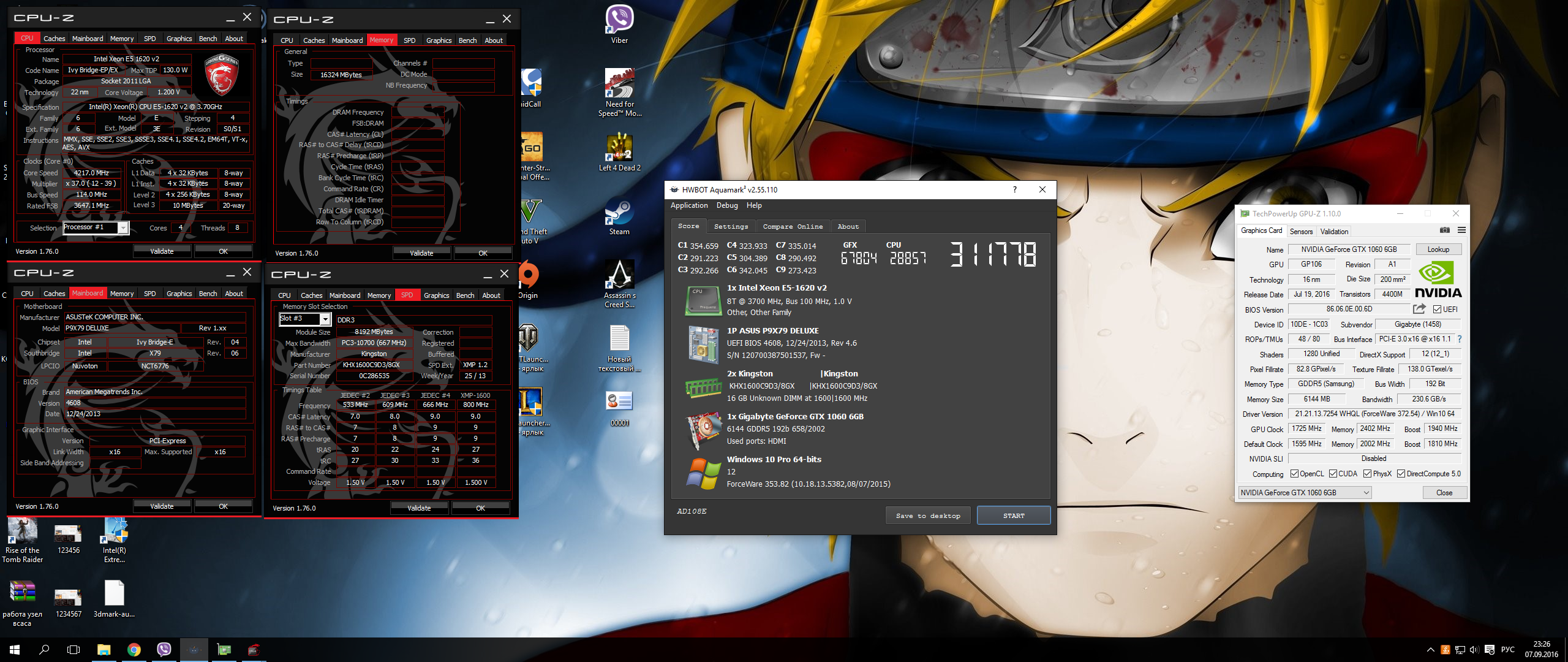Screen dimensions: 1568x662
Task: Click the Windows logo icon in Aquamark
Action: [703, 473]
